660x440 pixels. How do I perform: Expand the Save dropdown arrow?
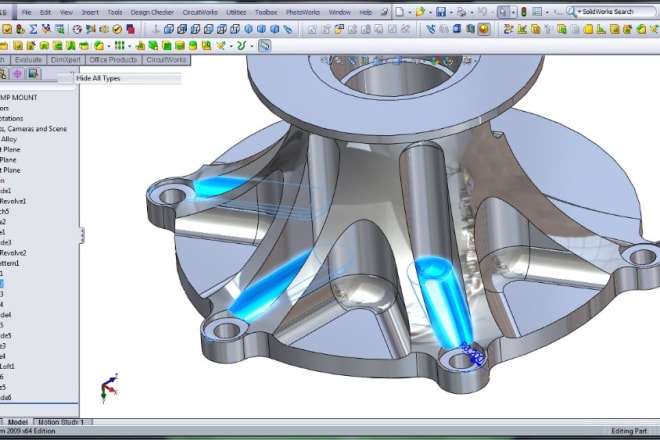pyautogui.click(x=451, y=13)
